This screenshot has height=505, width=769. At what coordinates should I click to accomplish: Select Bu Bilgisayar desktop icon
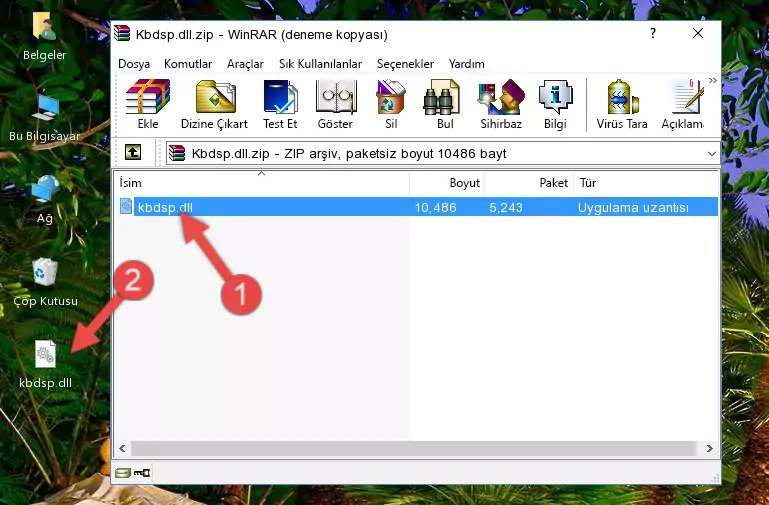[45, 118]
